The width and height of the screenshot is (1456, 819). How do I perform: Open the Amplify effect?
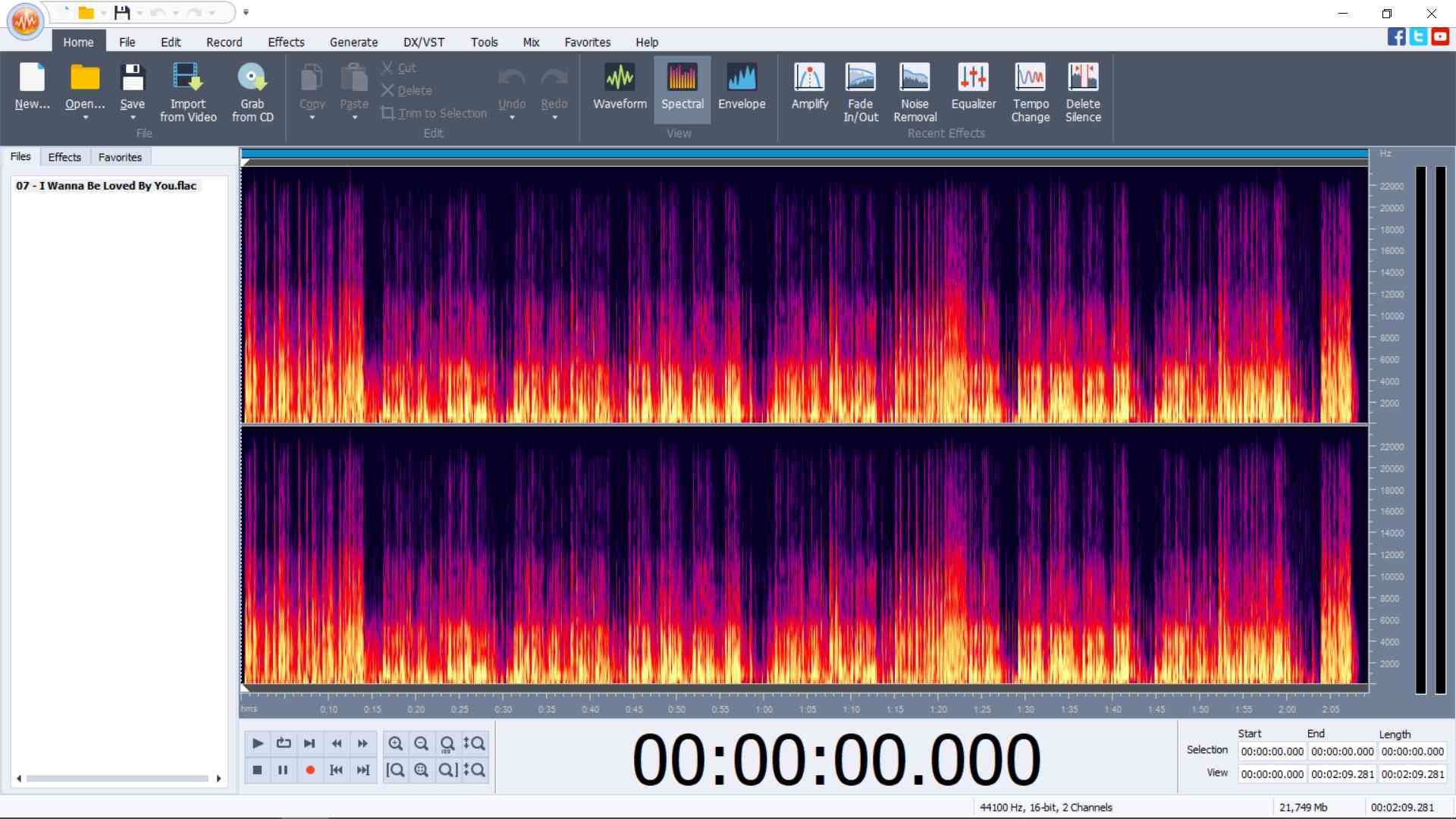pos(809,88)
